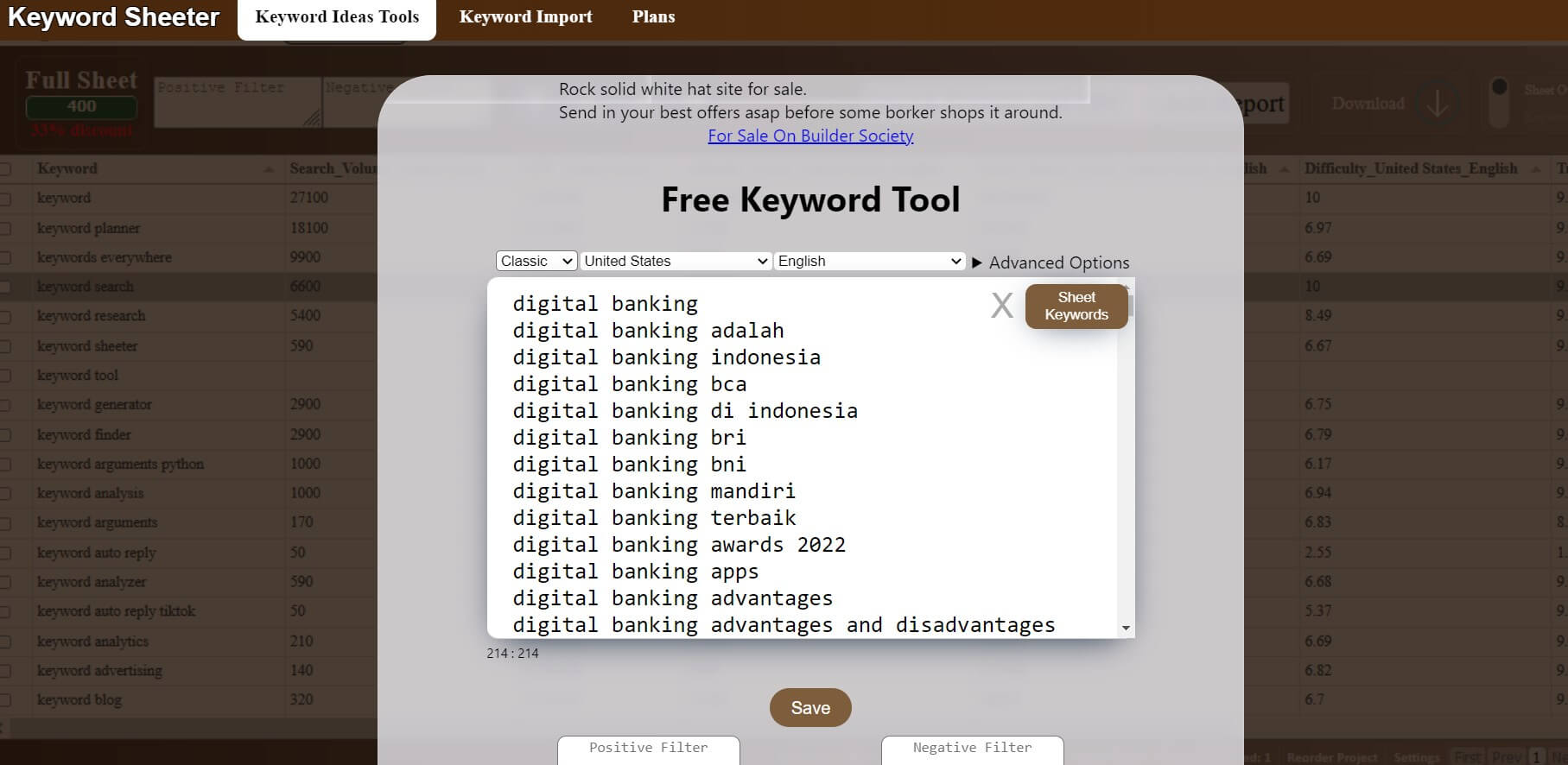The width and height of the screenshot is (1568, 765).
Task: Tick the checkbox for the keyword blog row
Action: 6,700
